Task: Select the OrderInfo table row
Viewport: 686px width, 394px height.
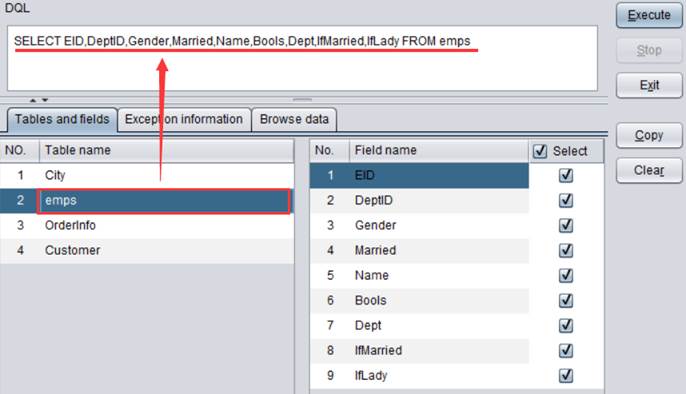Action: [147, 226]
